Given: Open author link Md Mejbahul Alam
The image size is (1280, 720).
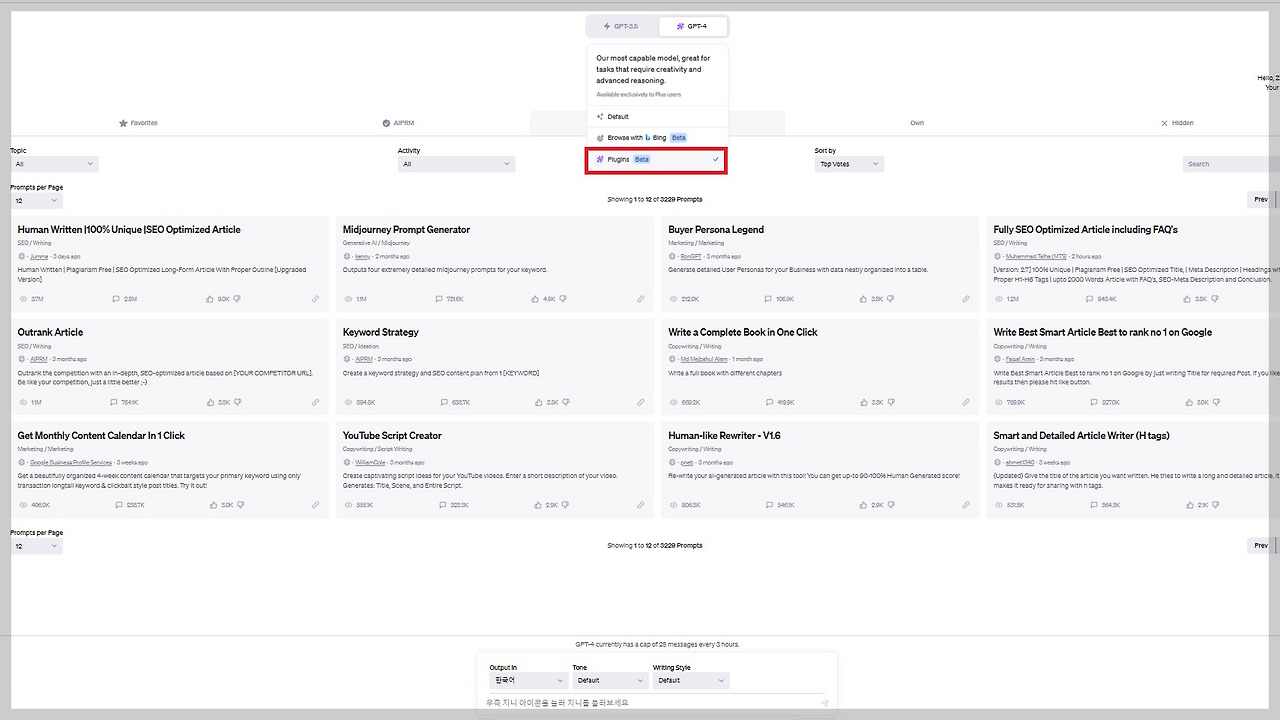Looking at the screenshot, I should 706,359.
